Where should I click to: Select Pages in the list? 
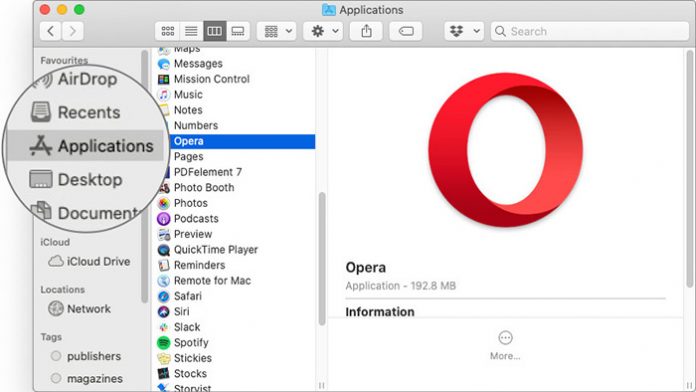tap(189, 157)
